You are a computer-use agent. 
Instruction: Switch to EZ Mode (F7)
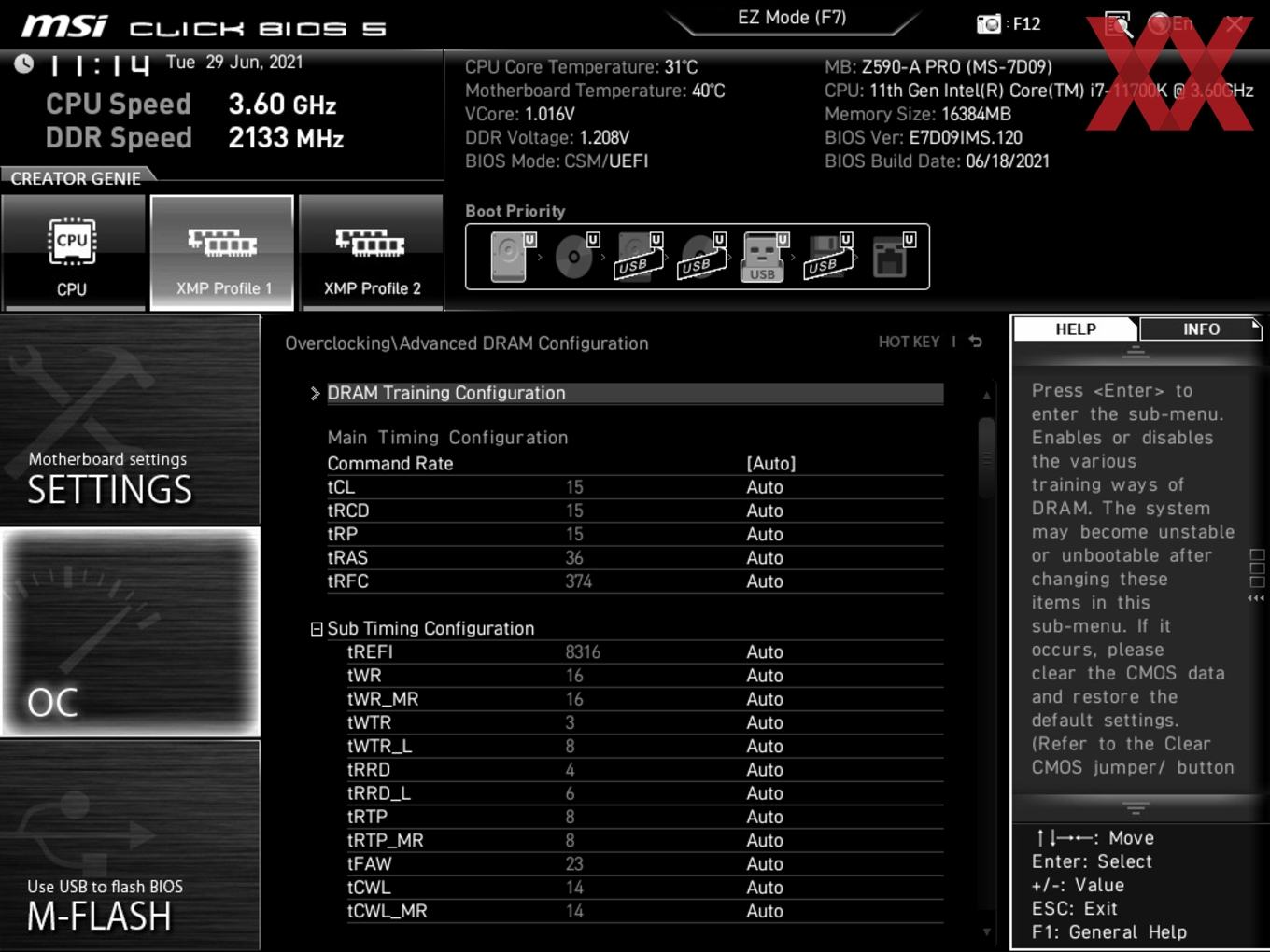pyautogui.click(x=792, y=18)
